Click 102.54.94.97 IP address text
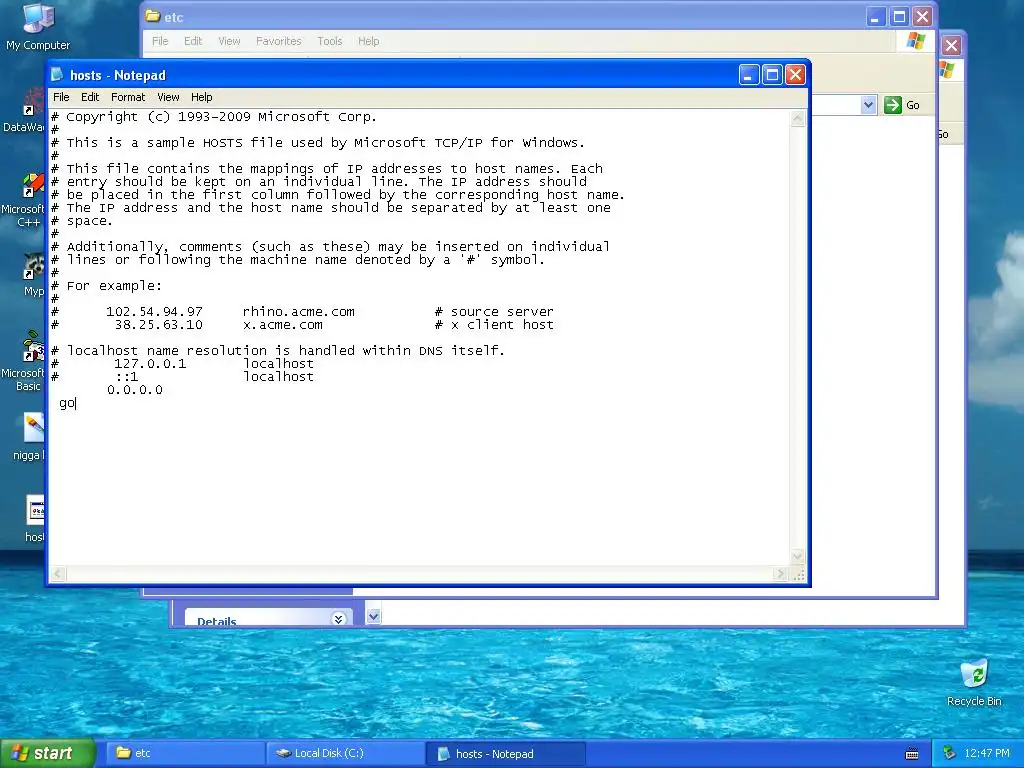The width and height of the screenshot is (1024, 768). [154, 312]
